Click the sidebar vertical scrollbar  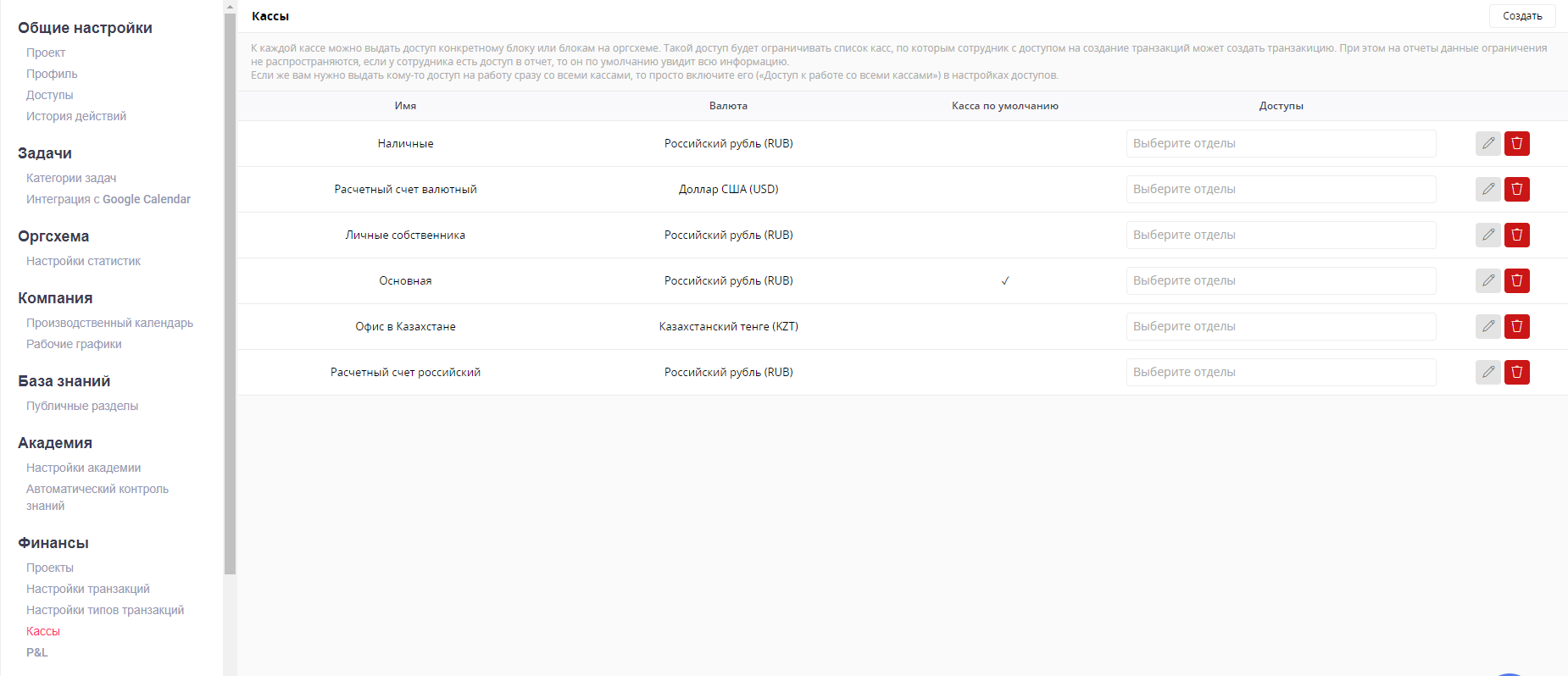[230, 288]
